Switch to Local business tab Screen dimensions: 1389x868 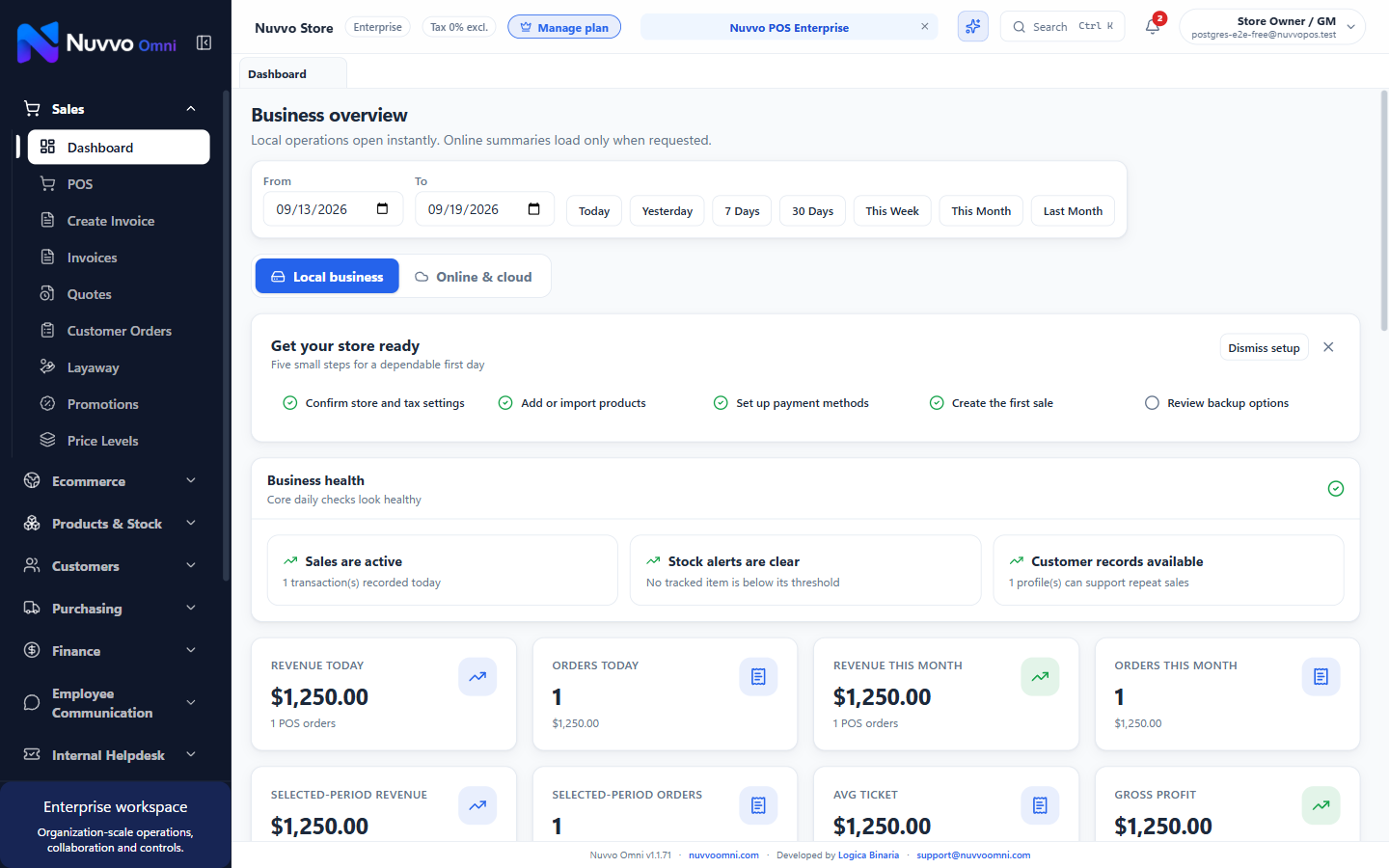327,277
